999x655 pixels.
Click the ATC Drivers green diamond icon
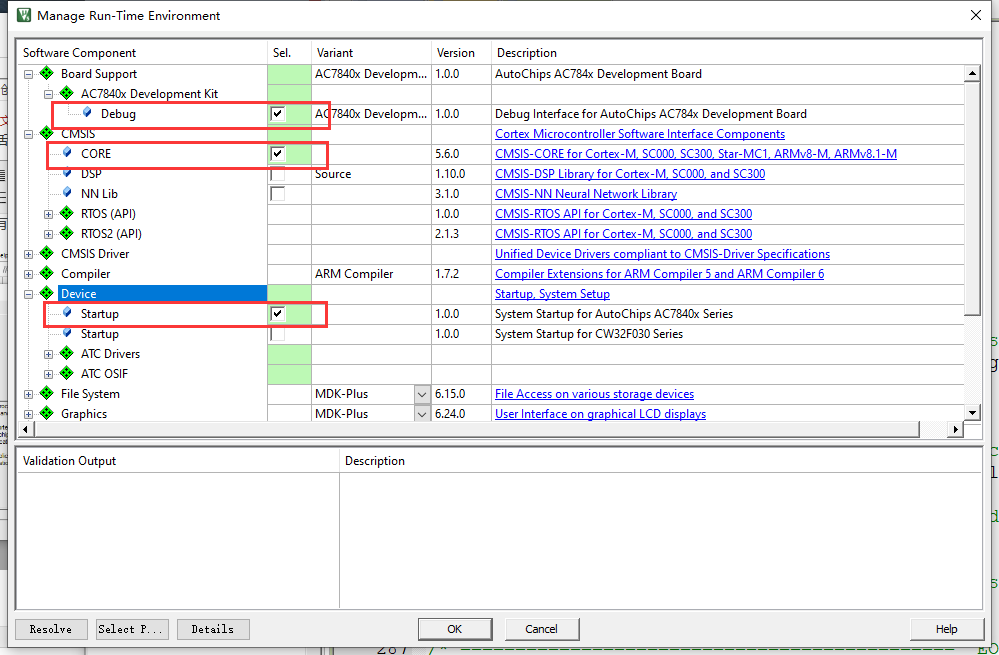point(67,353)
